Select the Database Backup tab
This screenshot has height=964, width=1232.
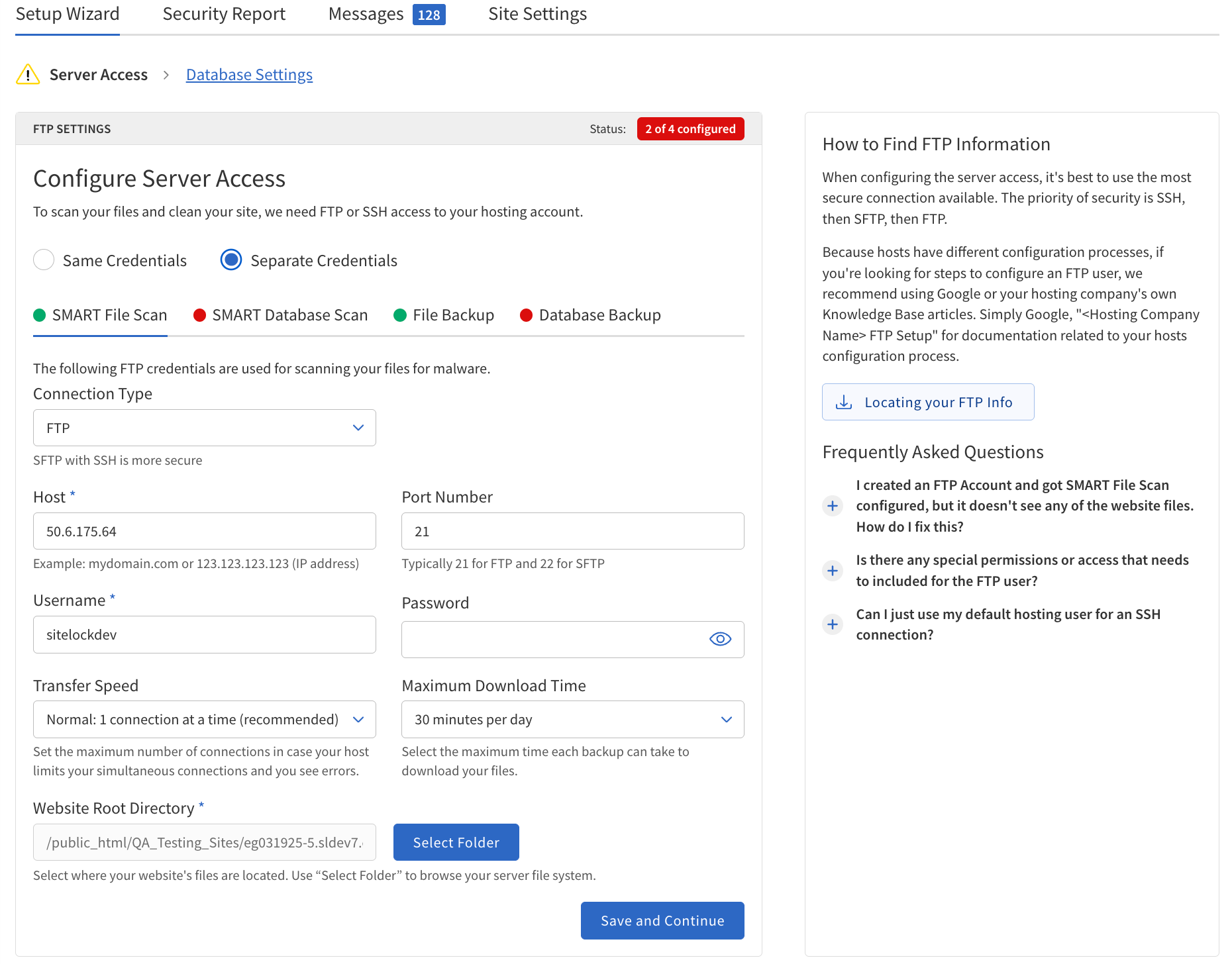(590, 315)
